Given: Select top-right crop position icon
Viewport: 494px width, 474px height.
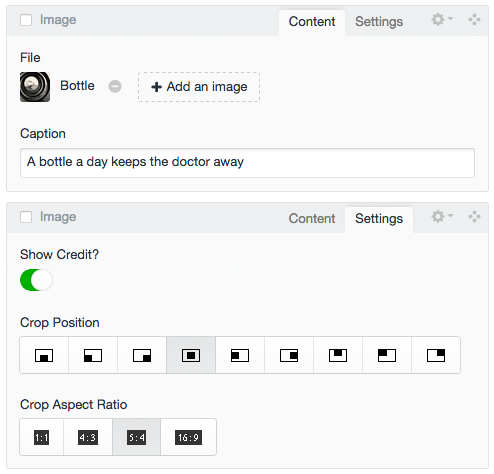Looking at the screenshot, I should pos(436,355).
